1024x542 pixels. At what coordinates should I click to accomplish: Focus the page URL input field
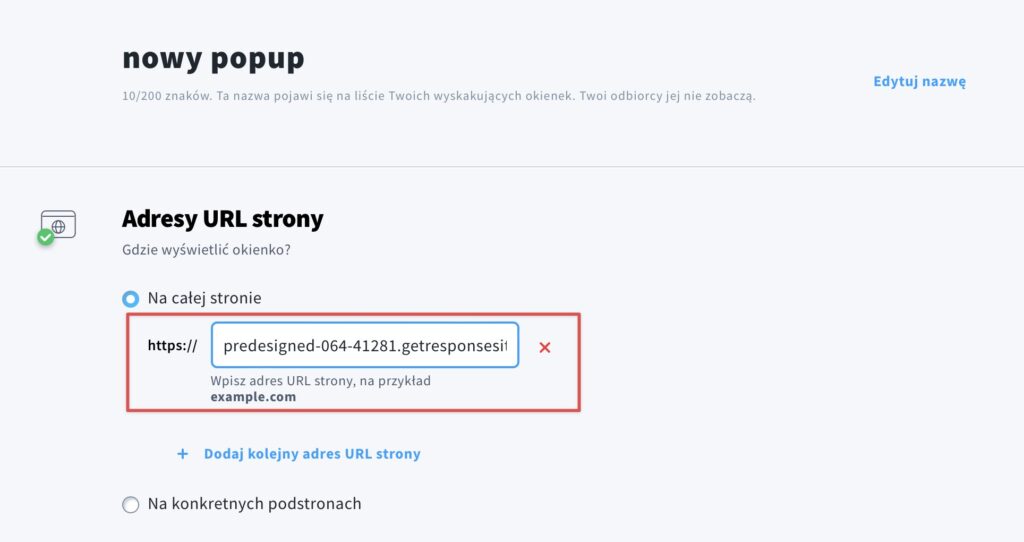point(365,345)
